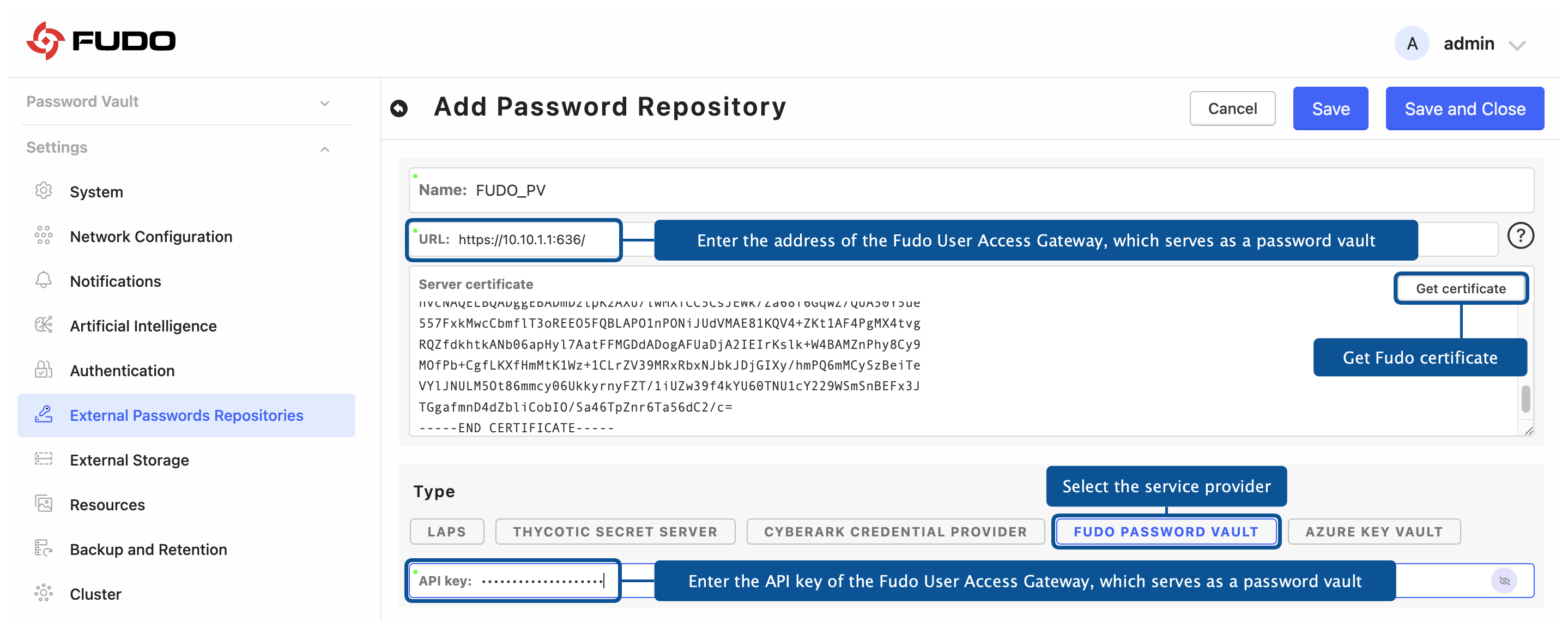This screenshot has width=1568, height=634.
Task: Click the Name input field
Action: tap(971, 190)
